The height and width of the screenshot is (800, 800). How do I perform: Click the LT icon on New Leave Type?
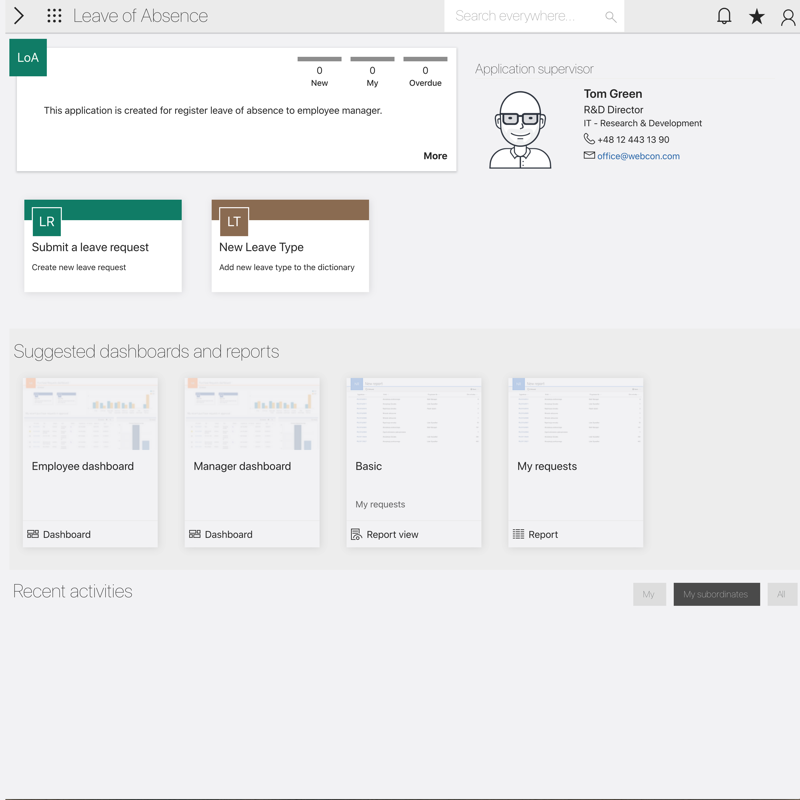click(x=234, y=221)
